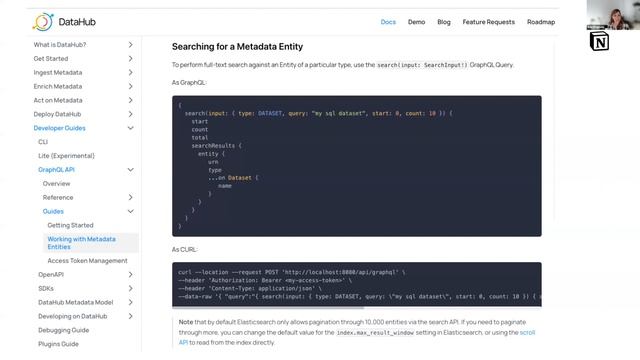Screen dimensions: 640x360
Task: Open Act on Metadata sidebar item
Action: click(58, 100)
